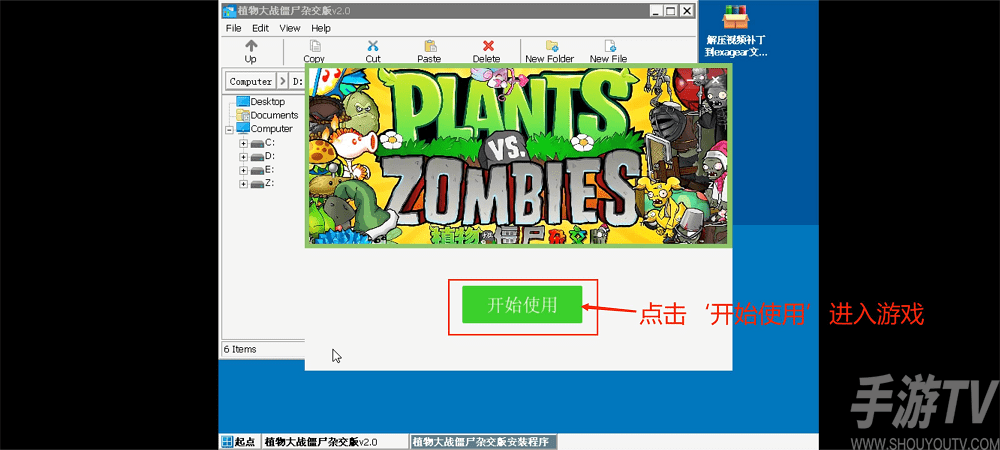Click the Cut scissors icon
Image resolution: width=1000 pixels, height=450 pixels.
(373, 46)
